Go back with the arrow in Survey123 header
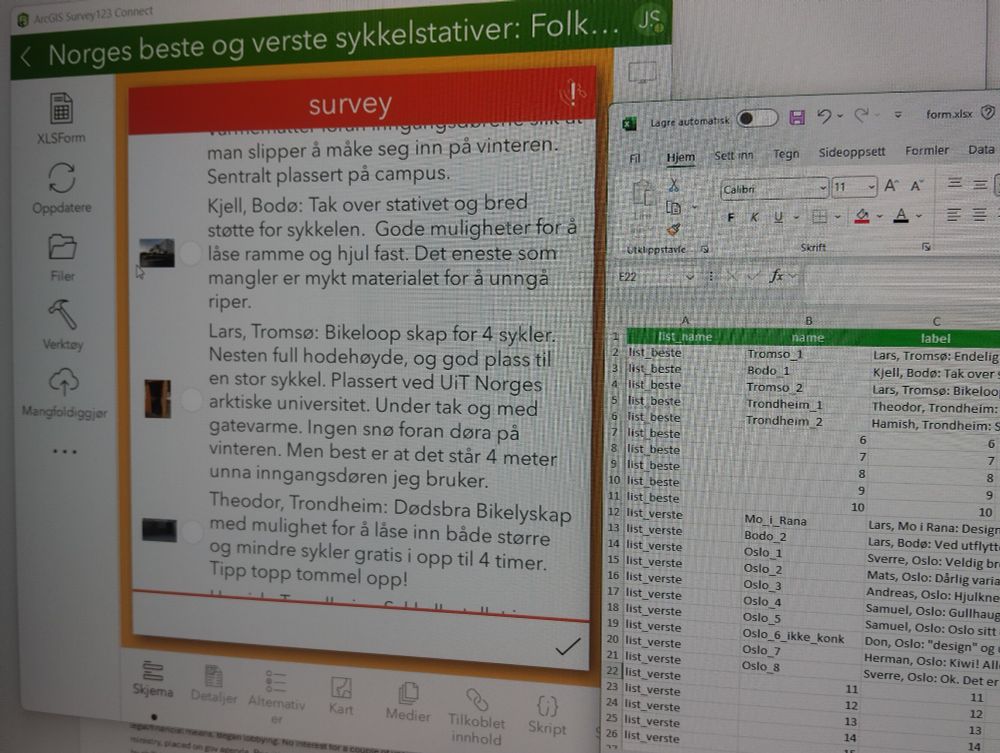Viewport: 1000px width, 753px height. tap(26, 57)
